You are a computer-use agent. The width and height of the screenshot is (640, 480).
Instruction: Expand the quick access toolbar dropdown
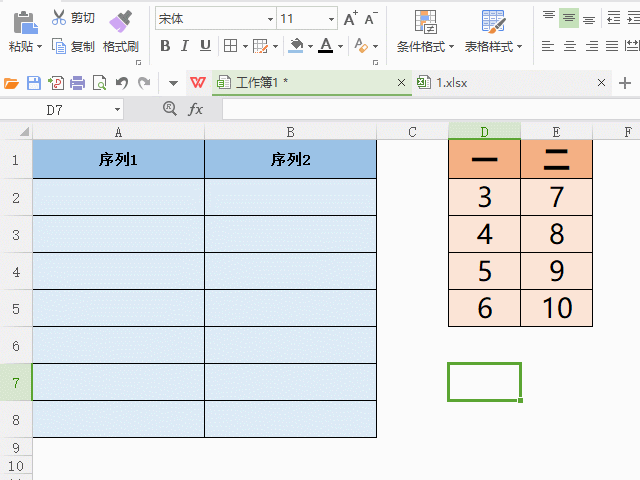pos(173,83)
